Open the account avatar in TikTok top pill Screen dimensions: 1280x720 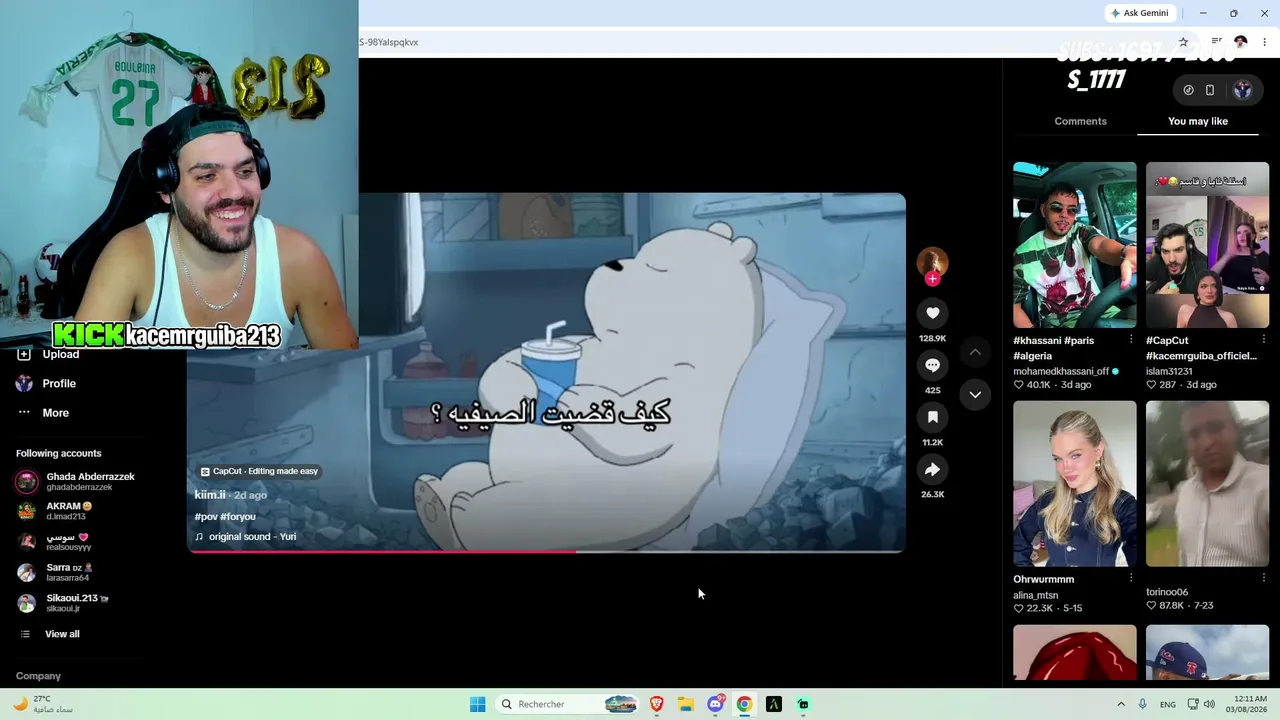(1242, 90)
